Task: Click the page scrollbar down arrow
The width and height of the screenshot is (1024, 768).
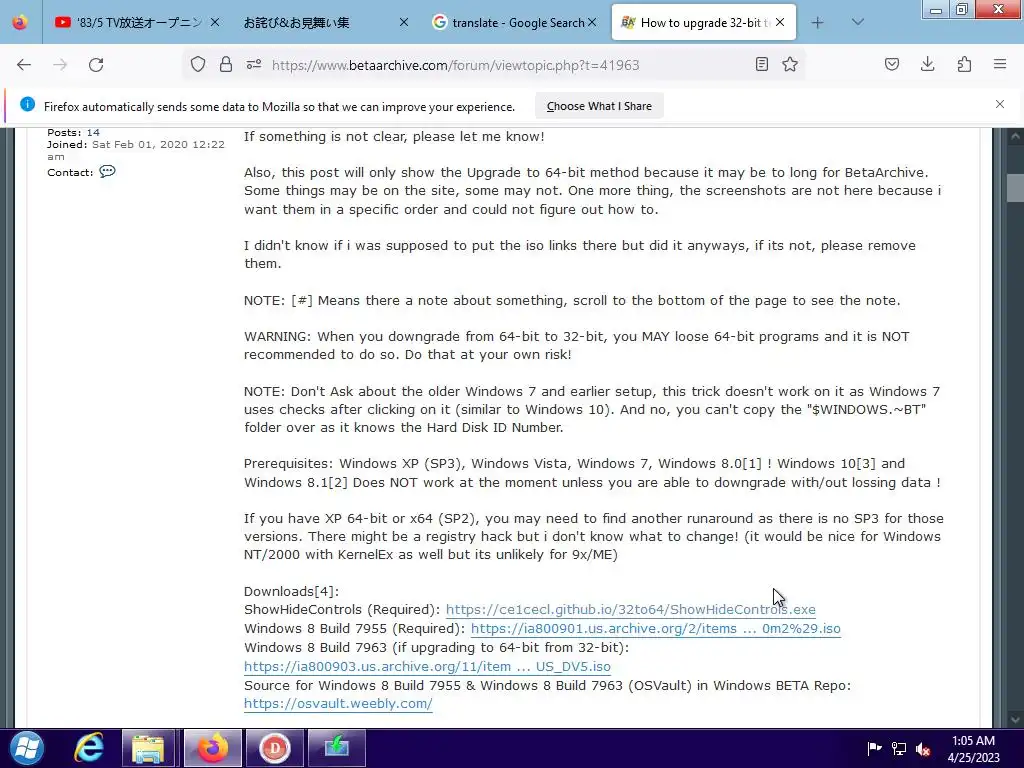Action: click(1015, 720)
